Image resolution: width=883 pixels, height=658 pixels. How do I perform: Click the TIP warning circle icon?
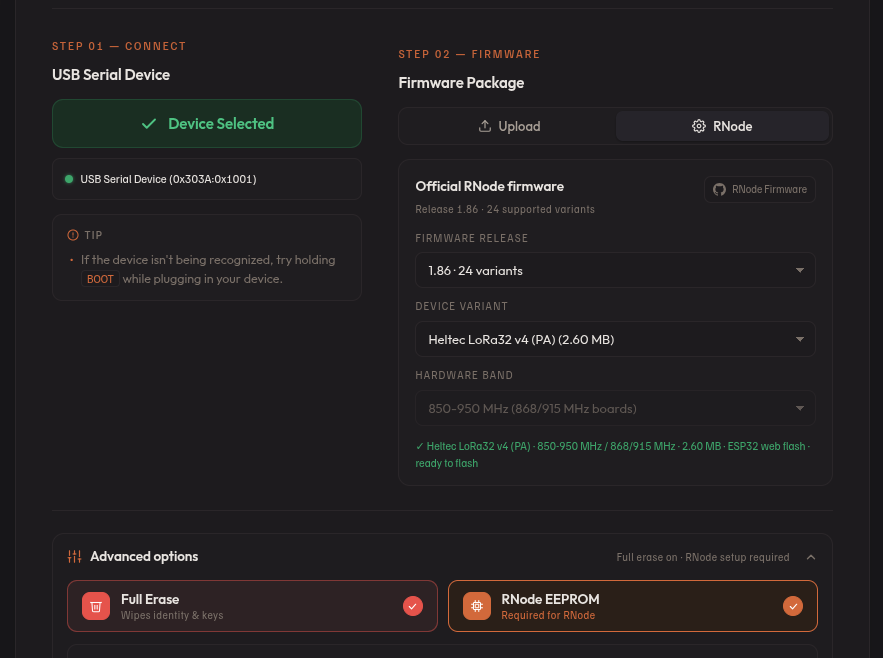(73, 235)
